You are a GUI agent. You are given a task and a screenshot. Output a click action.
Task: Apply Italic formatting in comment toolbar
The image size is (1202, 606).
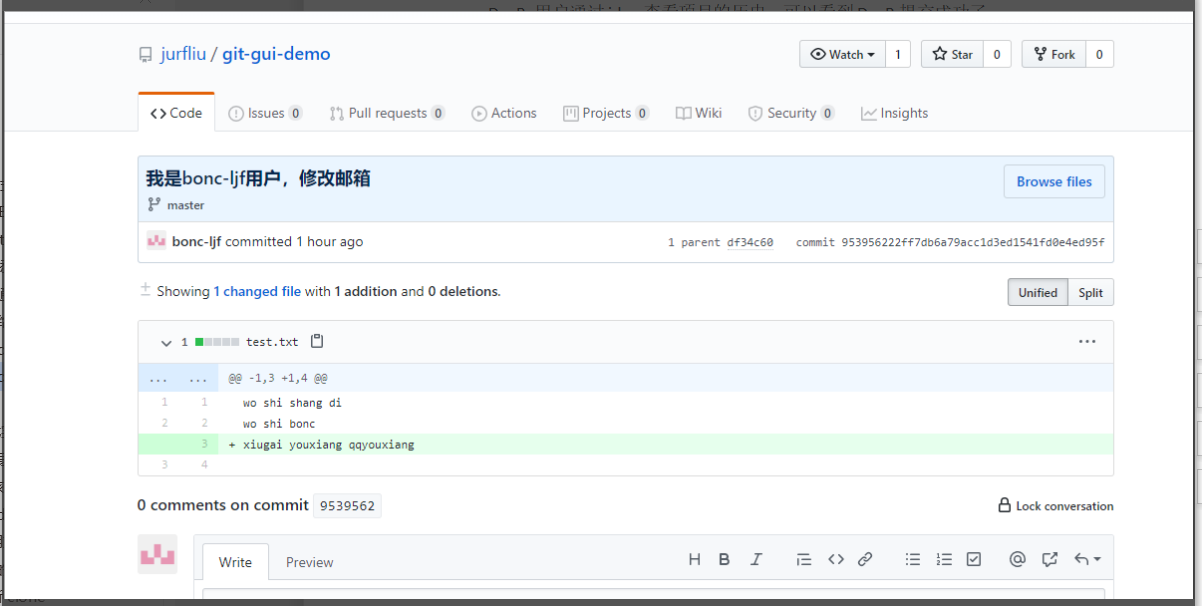coord(755,559)
